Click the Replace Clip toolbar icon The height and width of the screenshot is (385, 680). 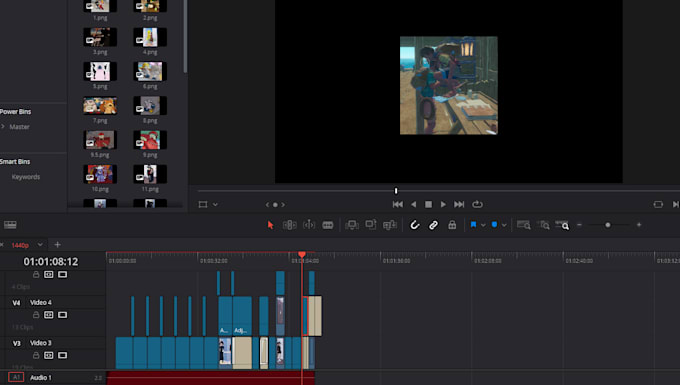[390, 225]
